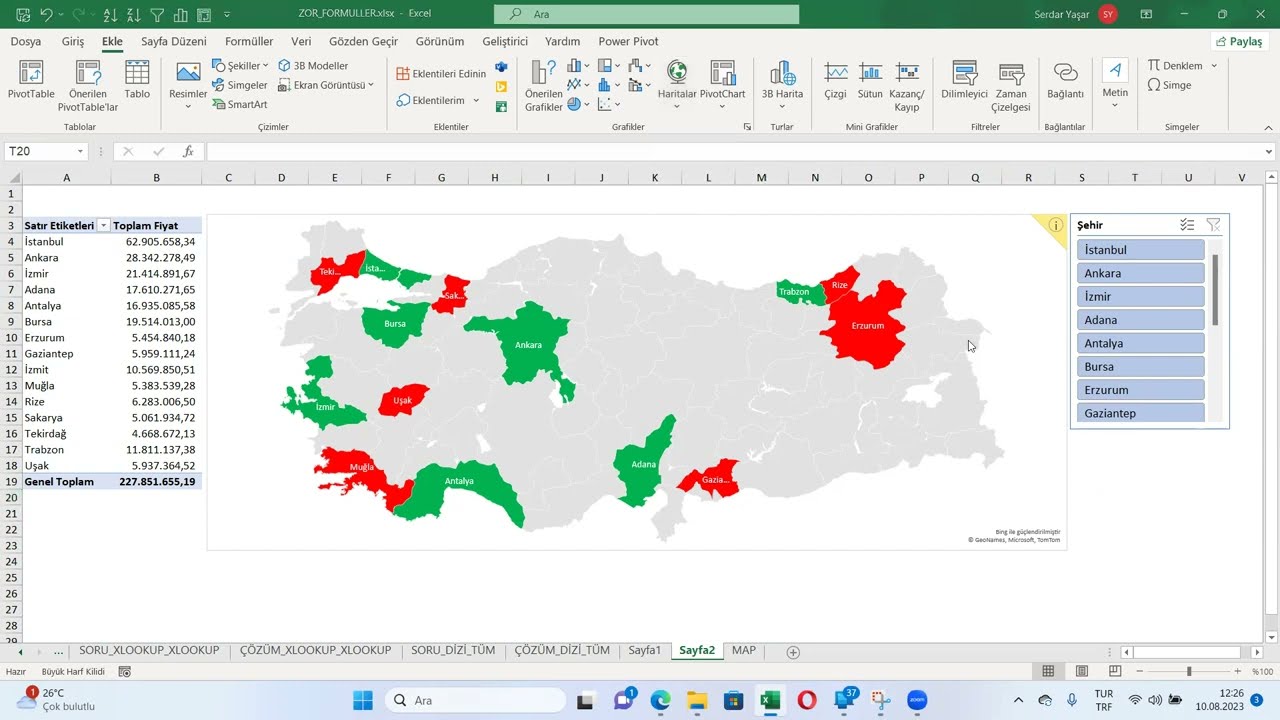This screenshot has height=720, width=1280.
Task: Open Eklentilerim dropdown
Action: tap(438, 100)
